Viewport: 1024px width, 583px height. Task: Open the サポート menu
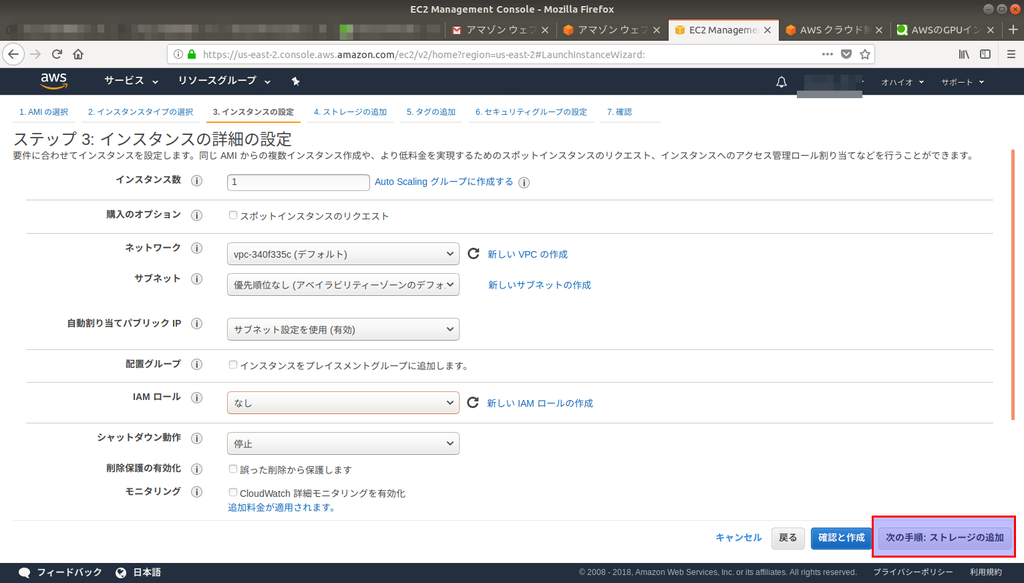[962, 82]
